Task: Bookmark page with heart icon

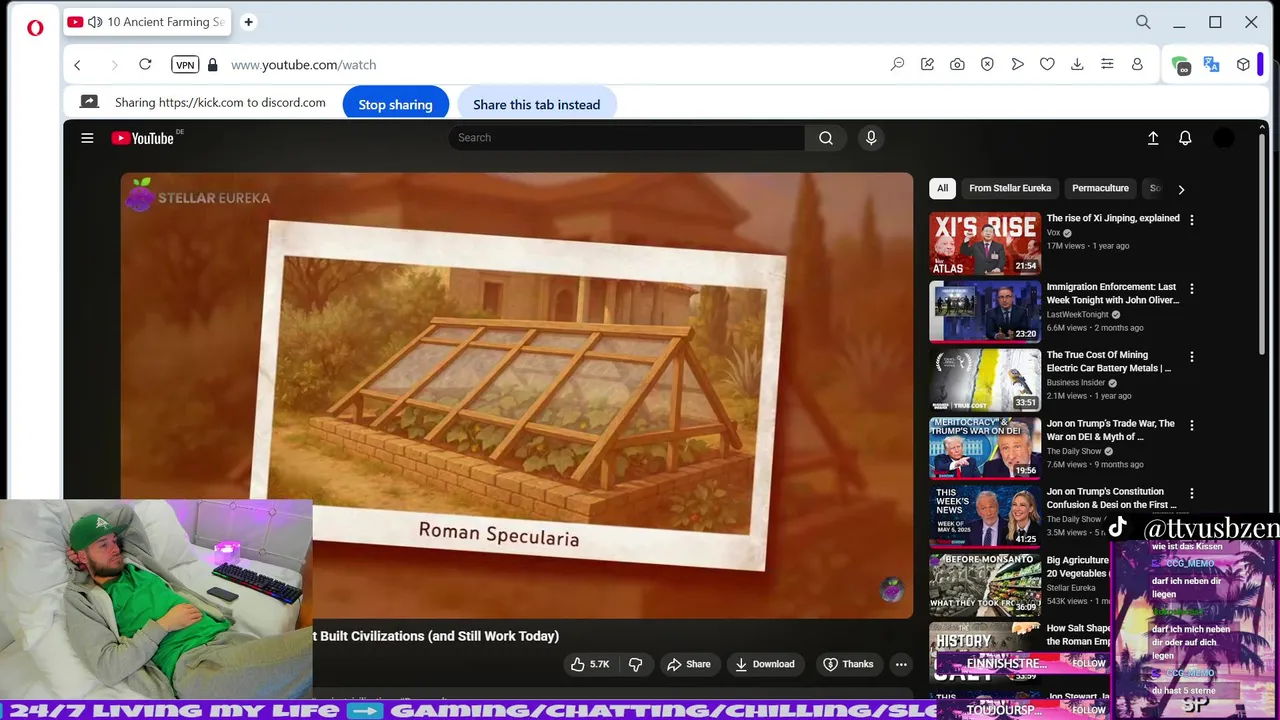Action: pos(1047,64)
